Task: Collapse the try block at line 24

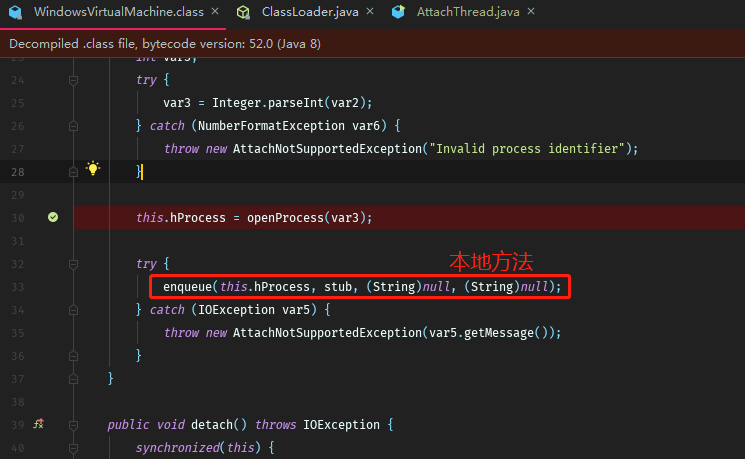Action: coord(73,80)
